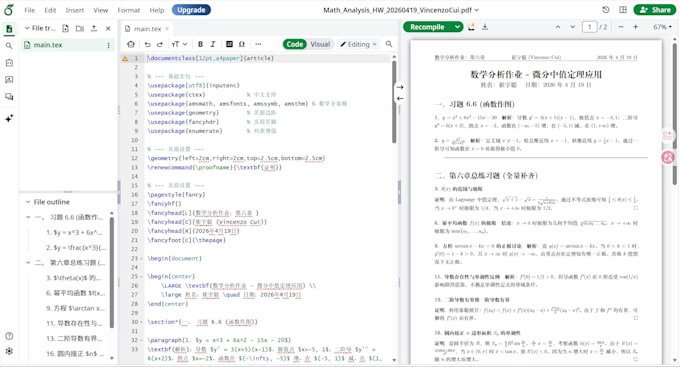680x367 pixels.
Task: Click the go to PDF location arrow
Action: pyautogui.click(x=400, y=87)
